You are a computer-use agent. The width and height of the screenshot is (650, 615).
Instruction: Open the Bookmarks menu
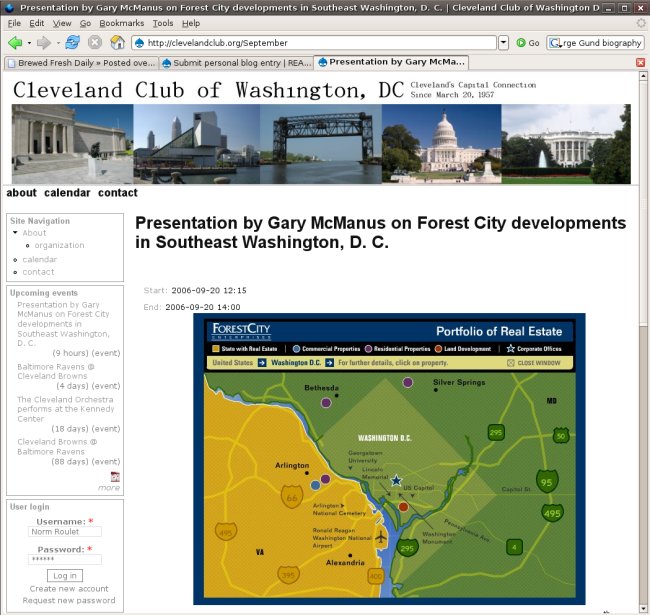(x=121, y=24)
